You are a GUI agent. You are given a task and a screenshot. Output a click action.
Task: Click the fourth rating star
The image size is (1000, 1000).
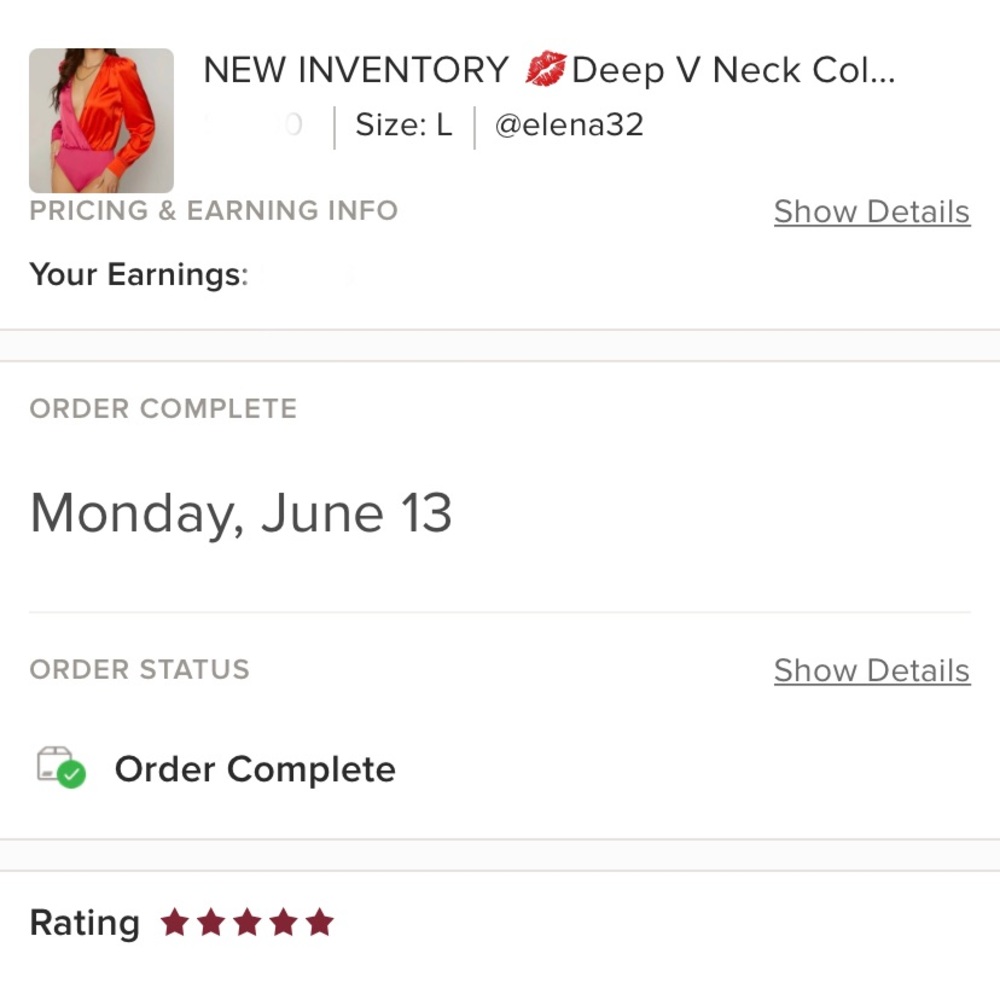283,922
